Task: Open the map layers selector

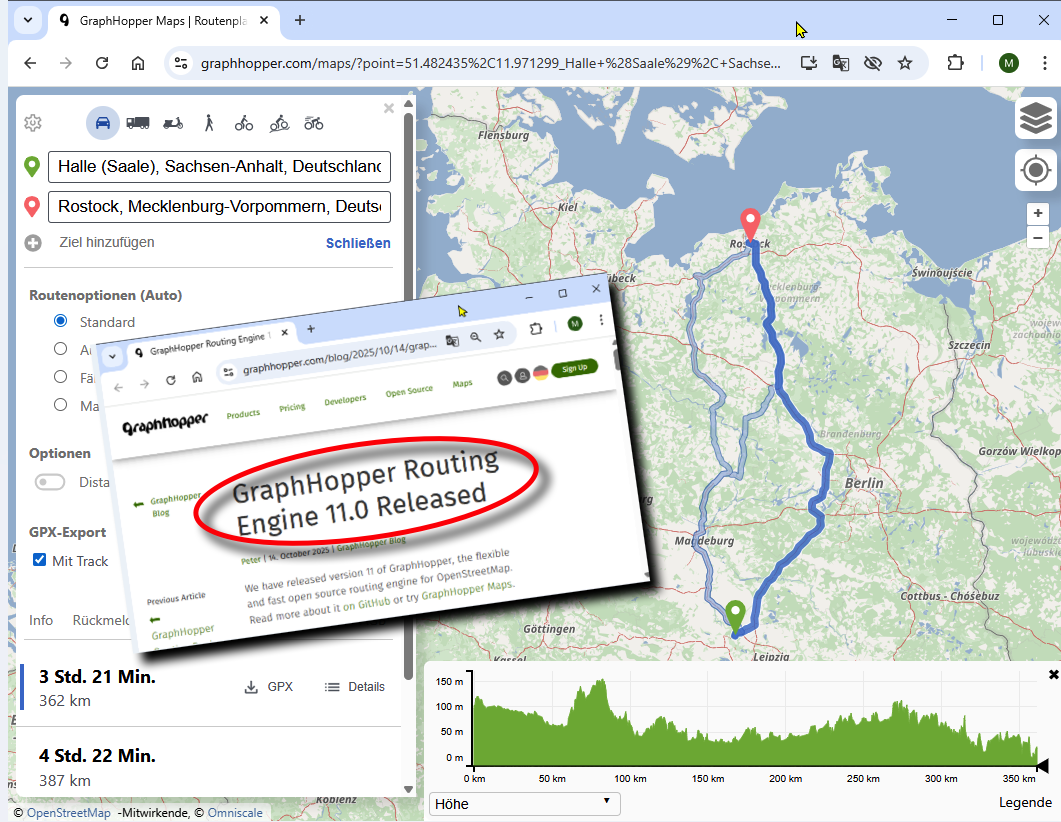Action: click(1036, 119)
